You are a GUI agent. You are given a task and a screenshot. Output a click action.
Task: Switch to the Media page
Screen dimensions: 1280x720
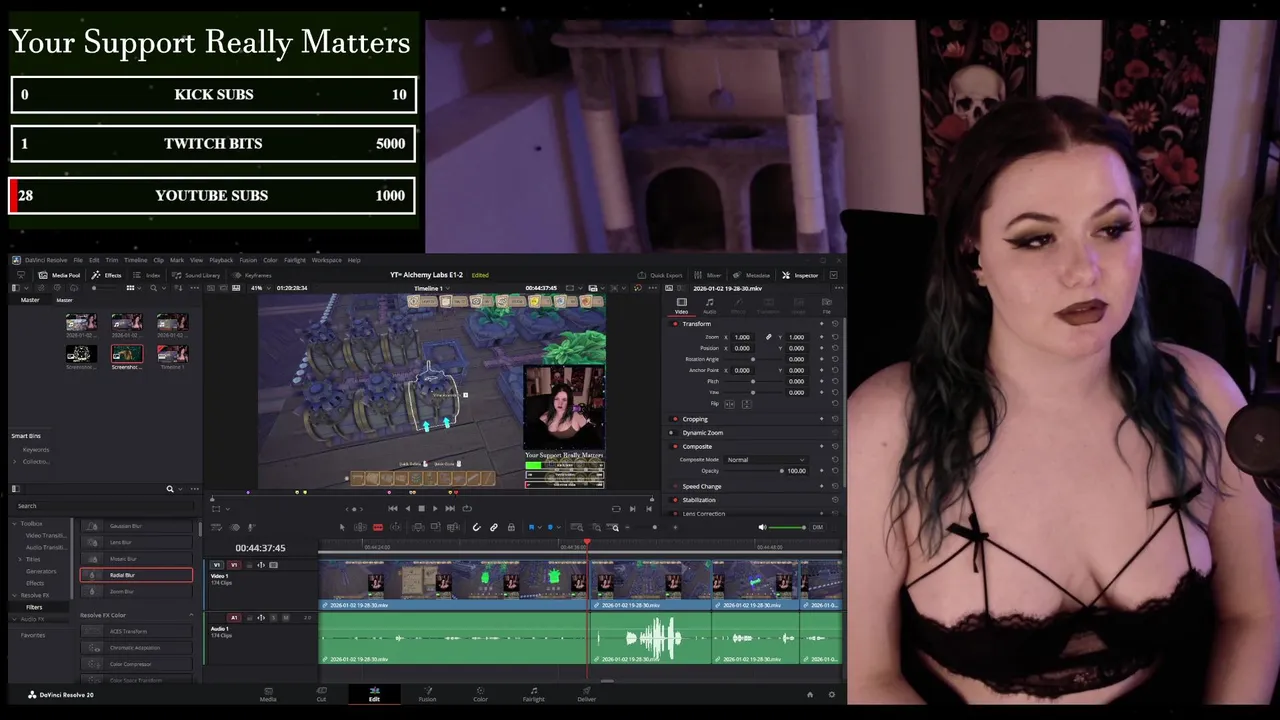tap(268, 694)
